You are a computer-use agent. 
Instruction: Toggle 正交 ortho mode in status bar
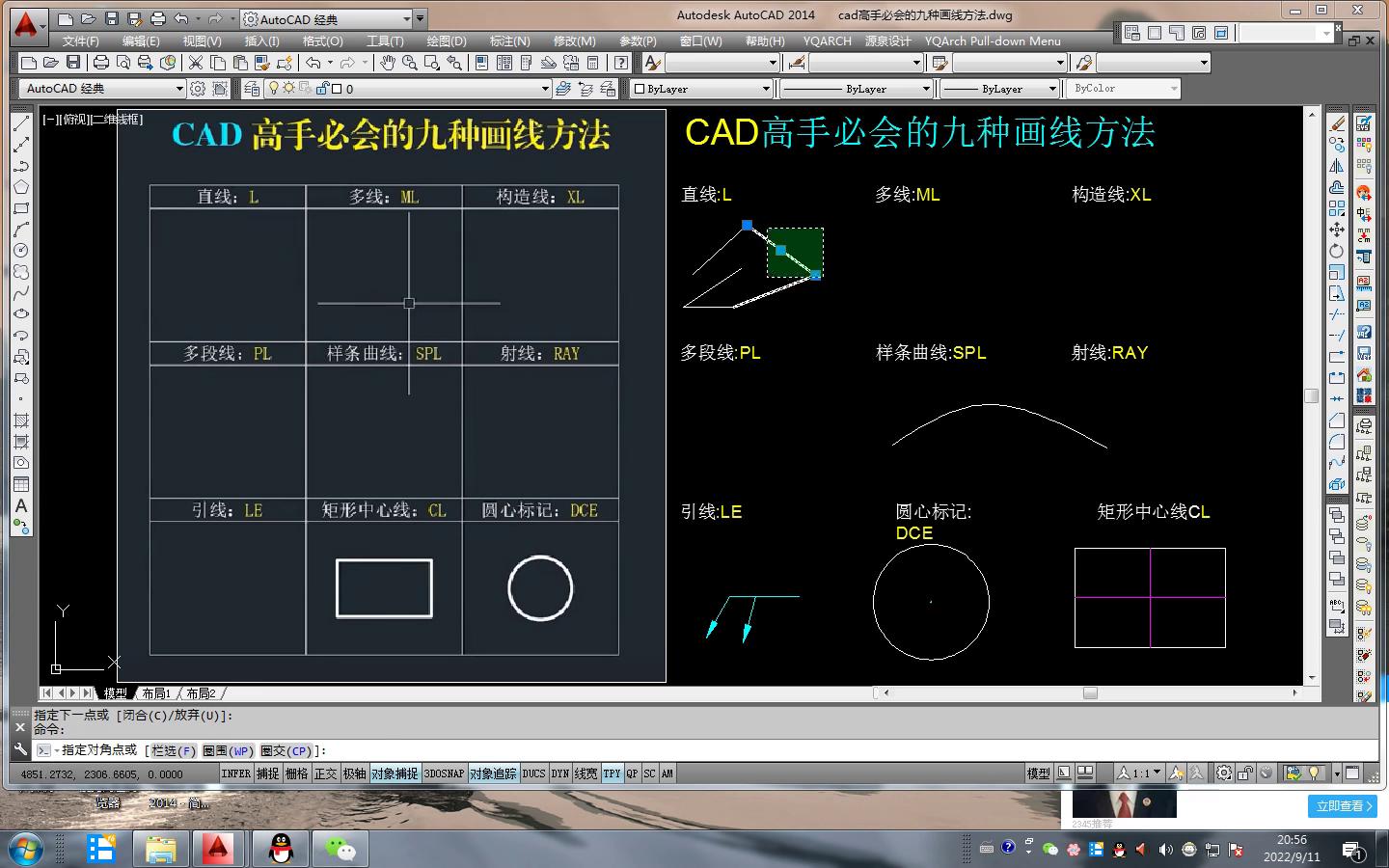click(326, 773)
